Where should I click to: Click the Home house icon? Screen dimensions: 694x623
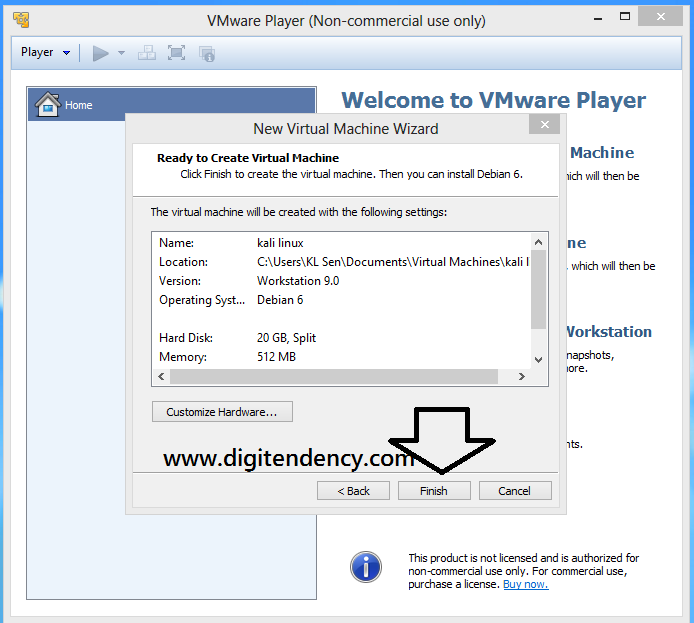coord(48,104)
